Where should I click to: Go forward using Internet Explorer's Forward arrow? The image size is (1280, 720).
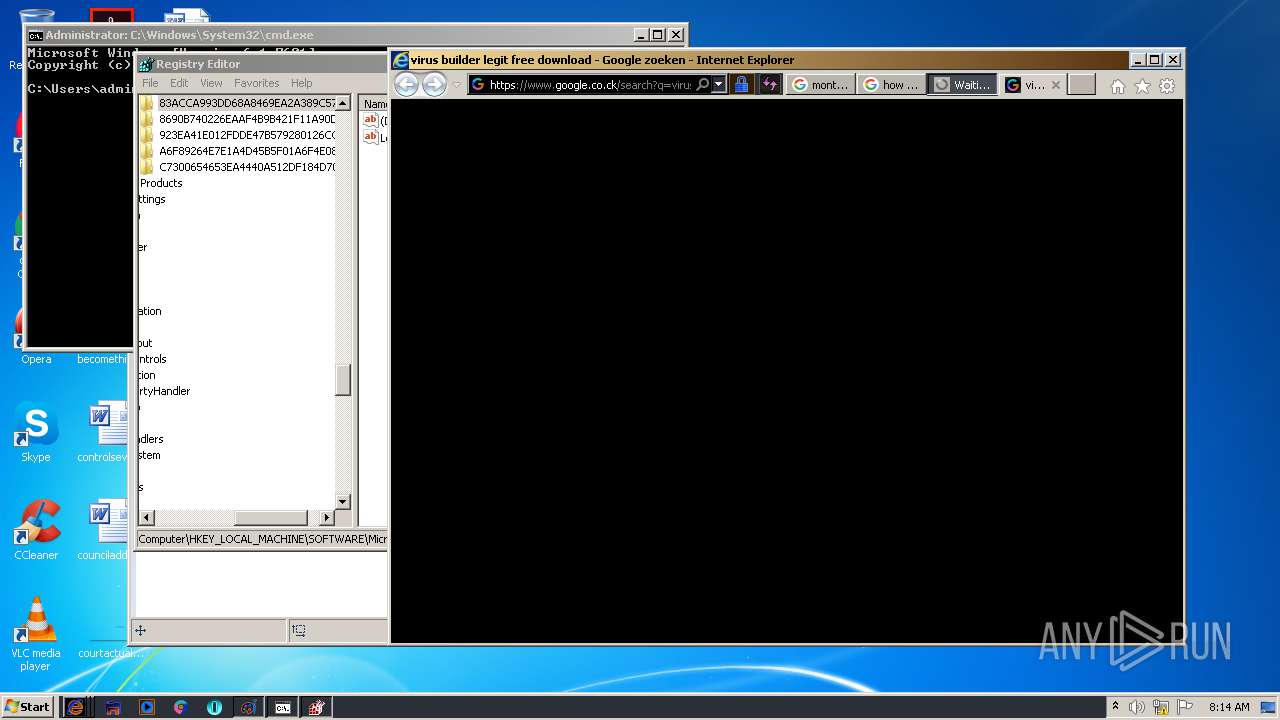pos(434,85)
